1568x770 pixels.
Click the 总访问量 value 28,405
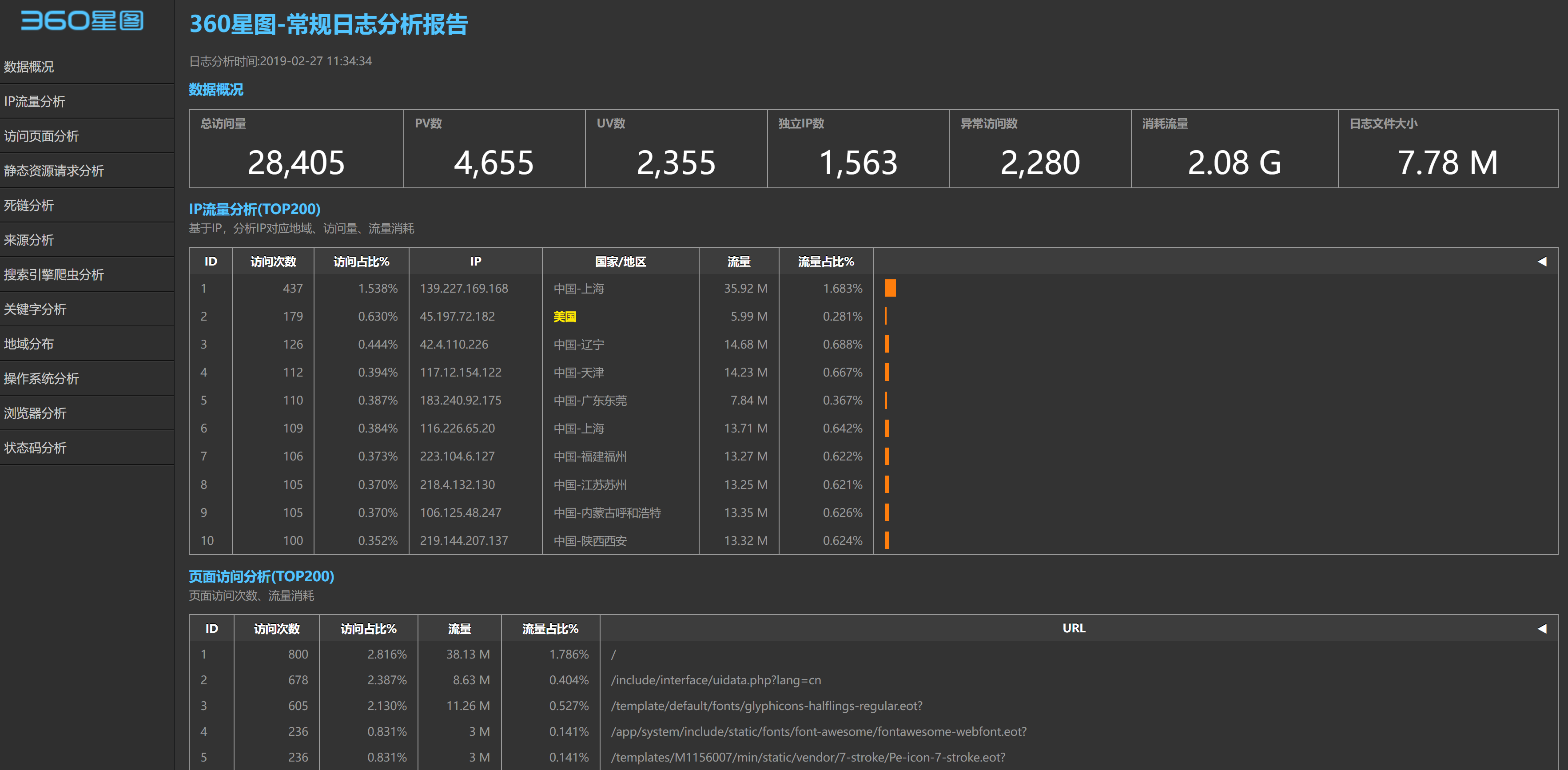pyautogui.click(x=296, y=163)
